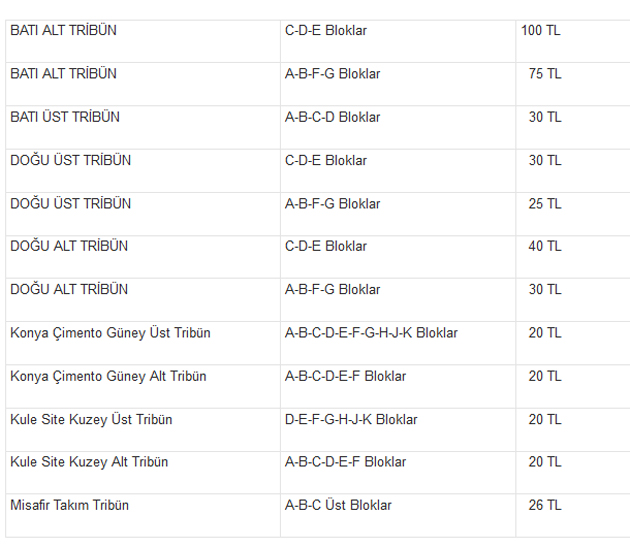Viewport: 630px width, 547px height.
Task: Click the BATI ÜST TRİBÜN cell
Action: click(x=65, y=117)
